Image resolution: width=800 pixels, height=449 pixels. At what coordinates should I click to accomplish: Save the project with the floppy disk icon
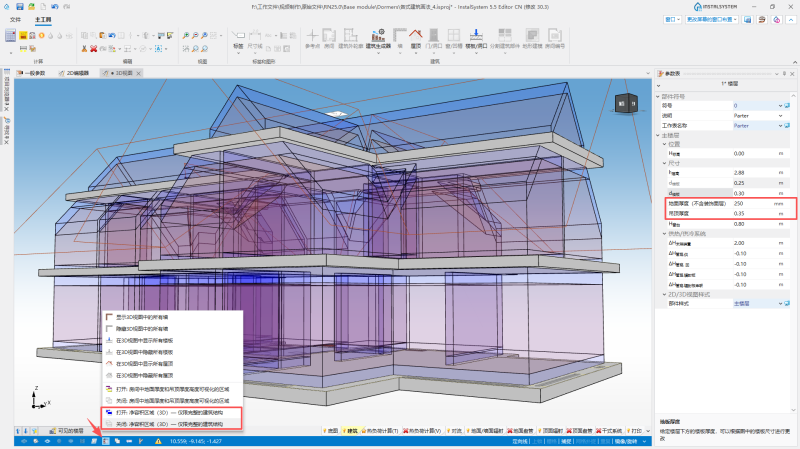tap(19, 7)
